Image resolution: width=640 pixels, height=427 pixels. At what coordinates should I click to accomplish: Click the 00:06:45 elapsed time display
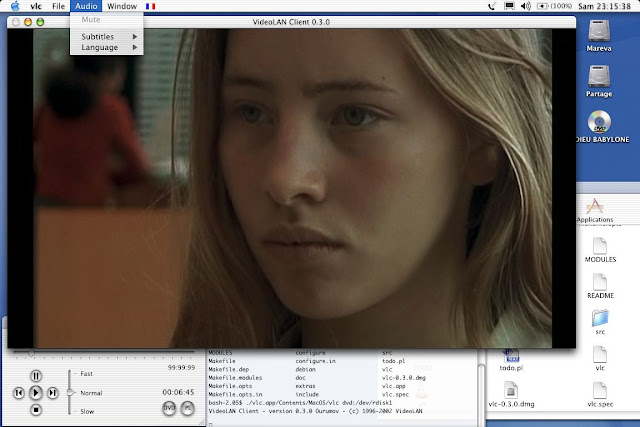(178, 392)
